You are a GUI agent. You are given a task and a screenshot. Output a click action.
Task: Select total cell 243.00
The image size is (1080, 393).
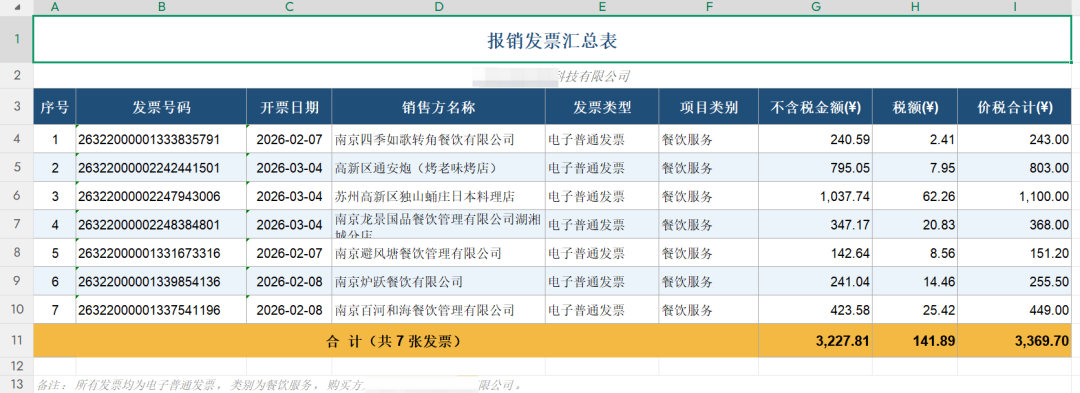tap(1015, 139)
